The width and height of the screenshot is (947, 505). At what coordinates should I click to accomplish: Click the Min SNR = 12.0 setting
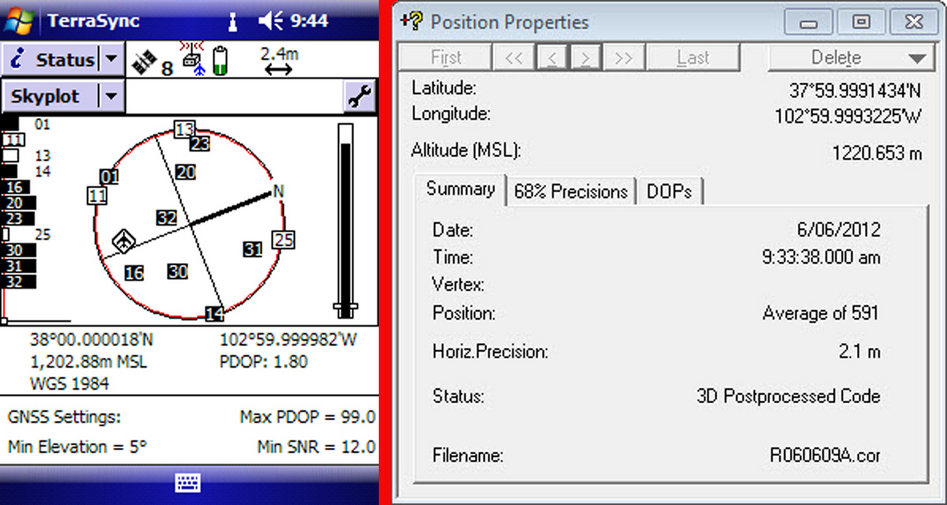[316, 448]
